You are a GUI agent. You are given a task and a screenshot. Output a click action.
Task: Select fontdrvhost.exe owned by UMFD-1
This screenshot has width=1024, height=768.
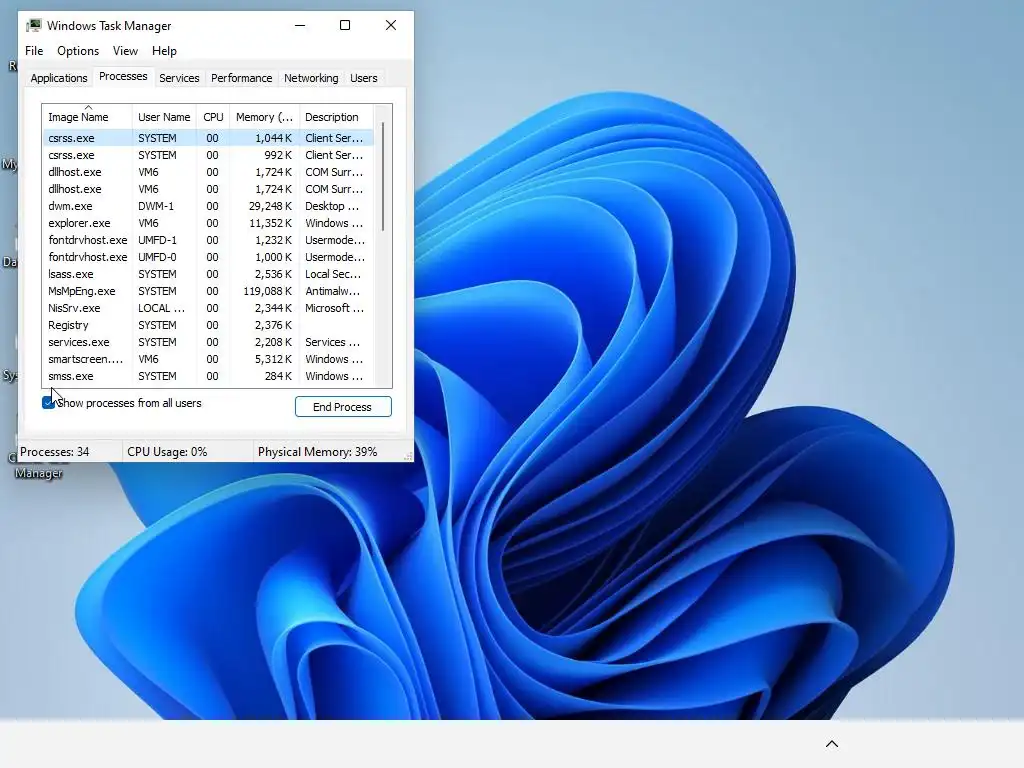pos(208,240)
